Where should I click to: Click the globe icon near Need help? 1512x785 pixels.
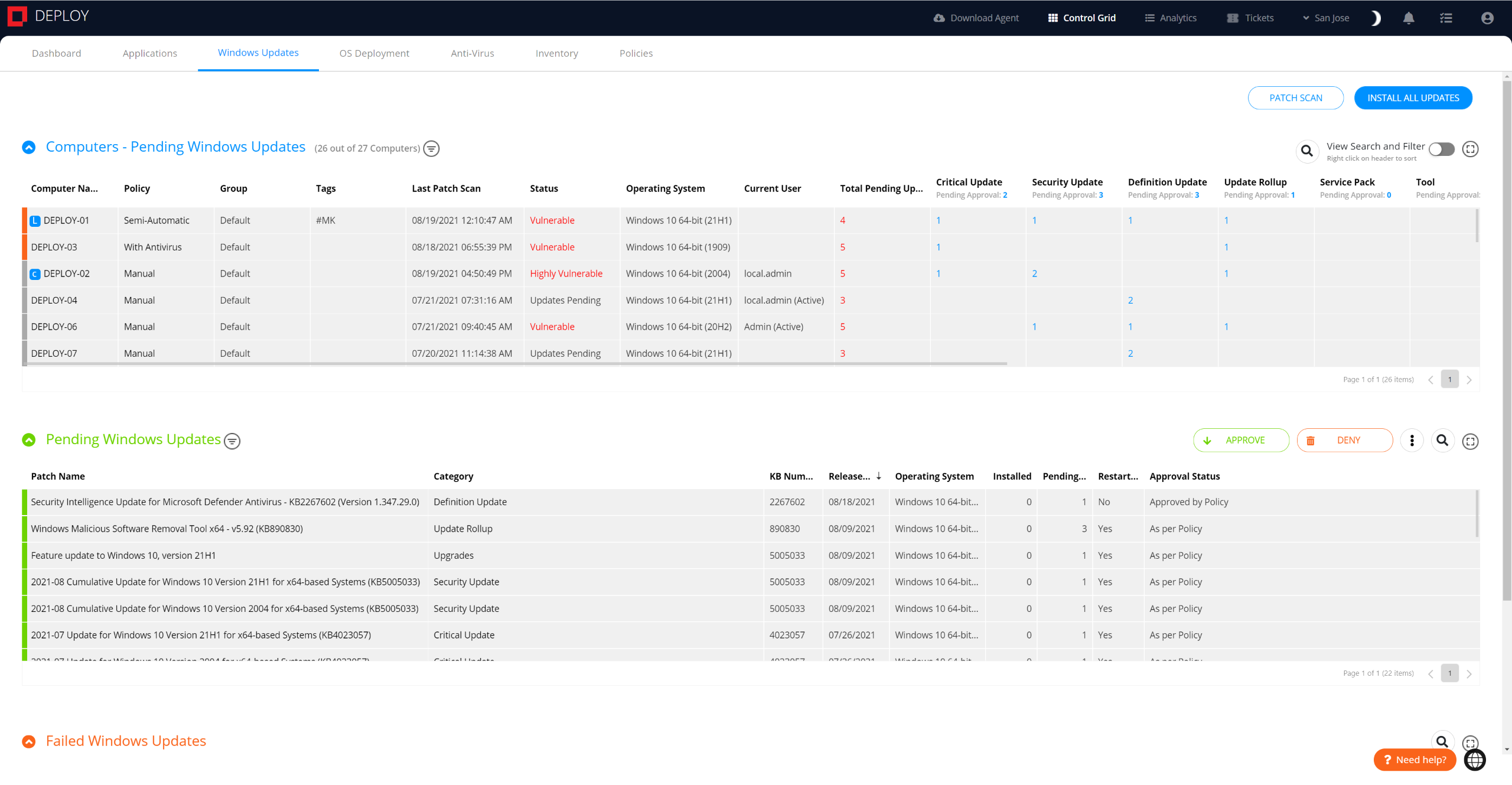[x=1474, y=760]
